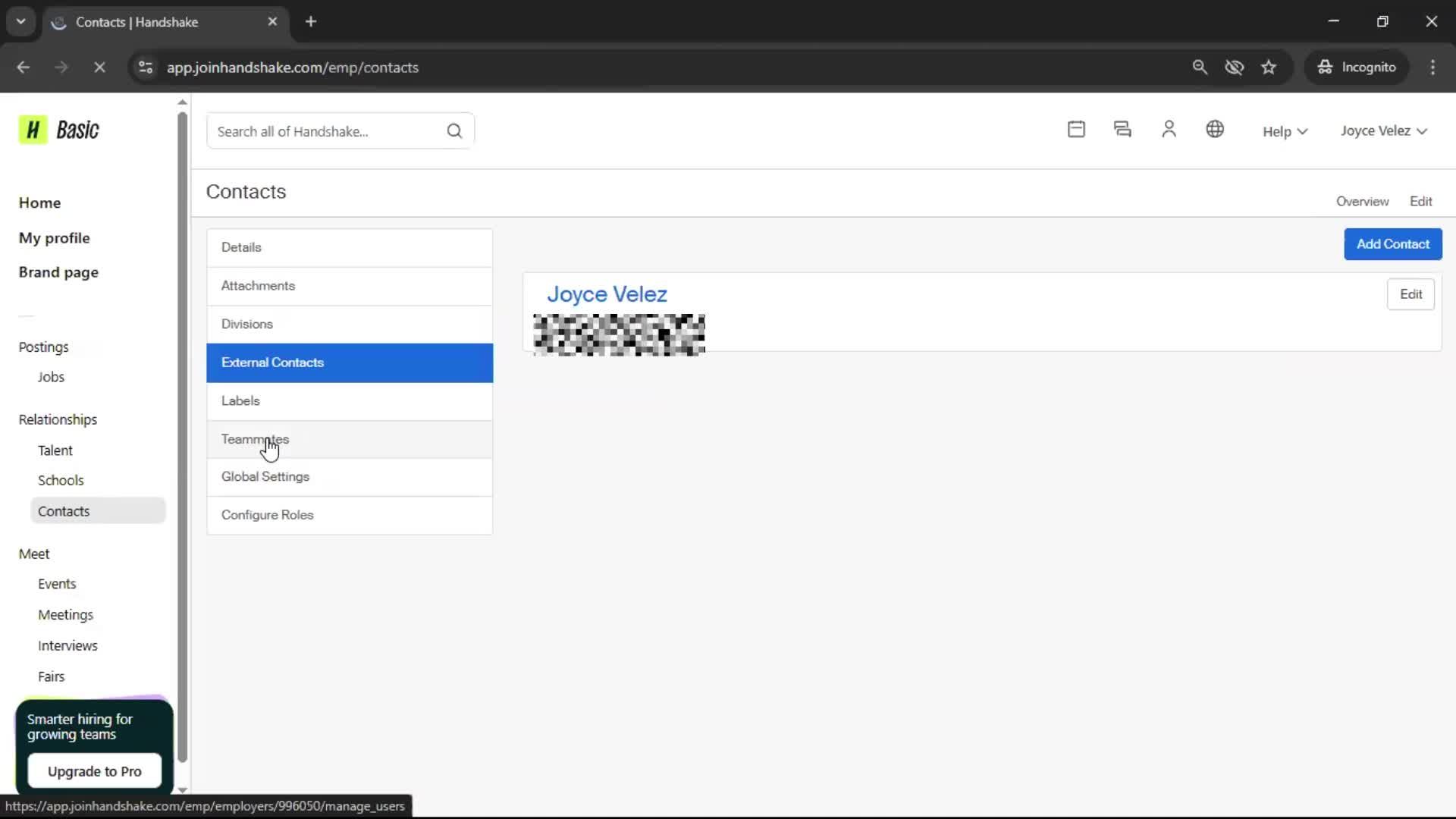Click browser back arrow
The width and height of the screenshot is (1456, 819).
[23, 67]
